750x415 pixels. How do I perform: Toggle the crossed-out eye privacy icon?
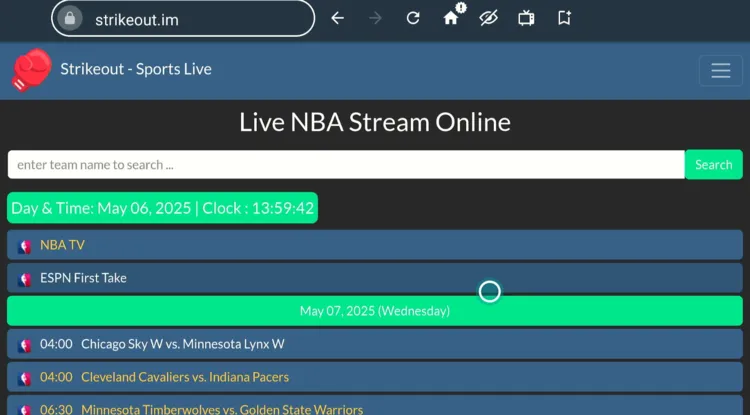[488, 19]
